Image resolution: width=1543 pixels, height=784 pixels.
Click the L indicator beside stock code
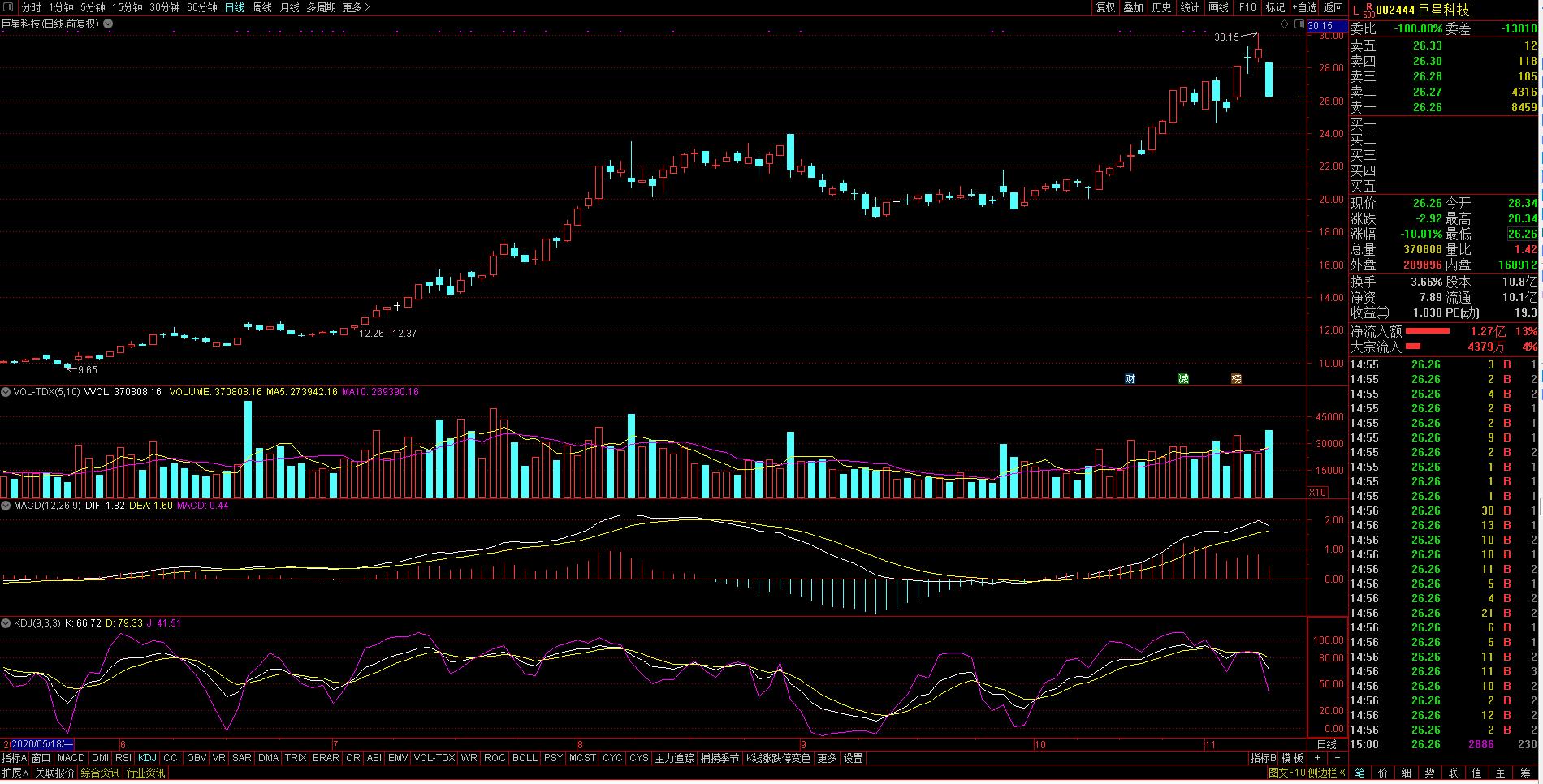1355,10
